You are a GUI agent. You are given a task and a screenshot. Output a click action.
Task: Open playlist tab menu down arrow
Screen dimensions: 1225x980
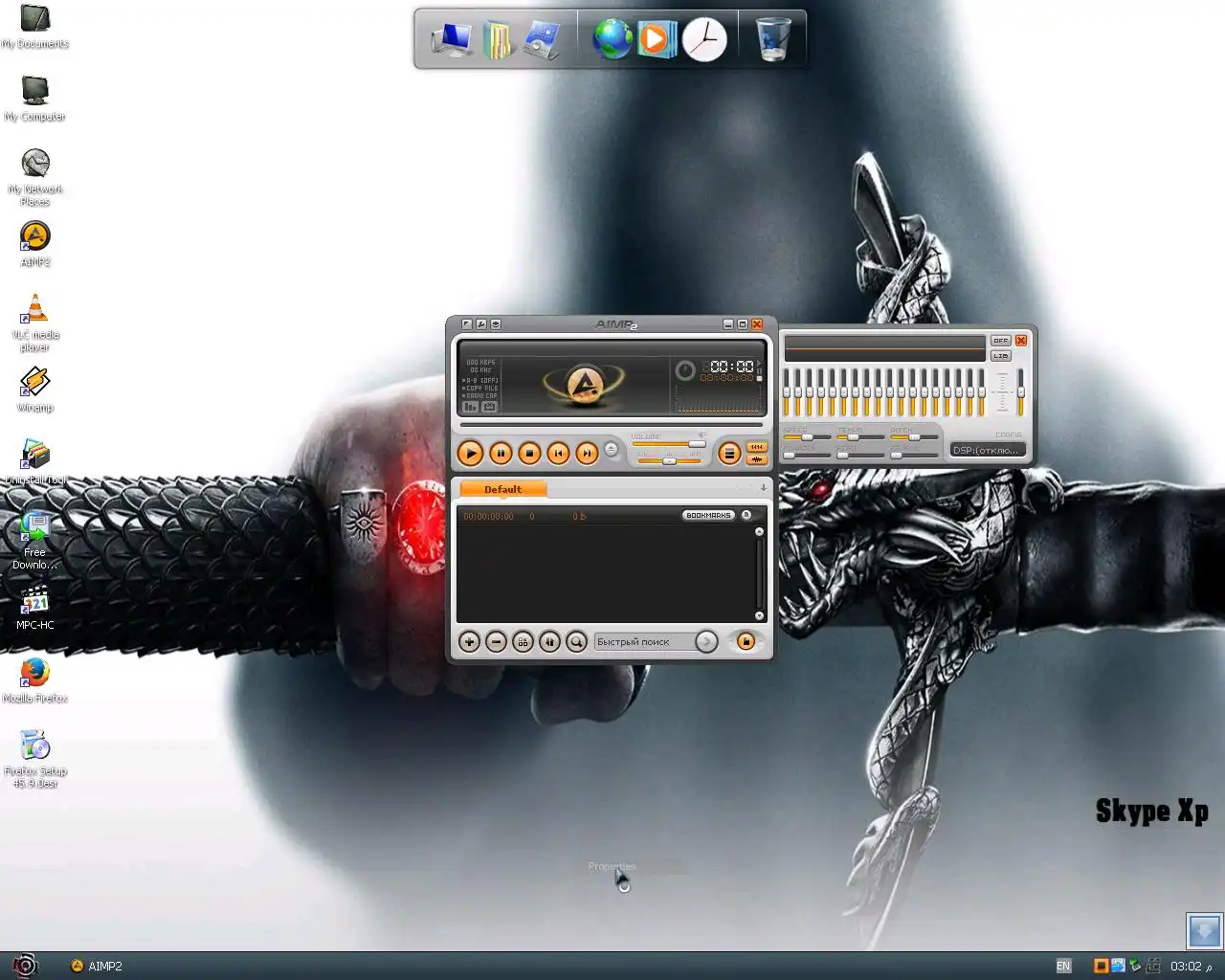(764, 488)
